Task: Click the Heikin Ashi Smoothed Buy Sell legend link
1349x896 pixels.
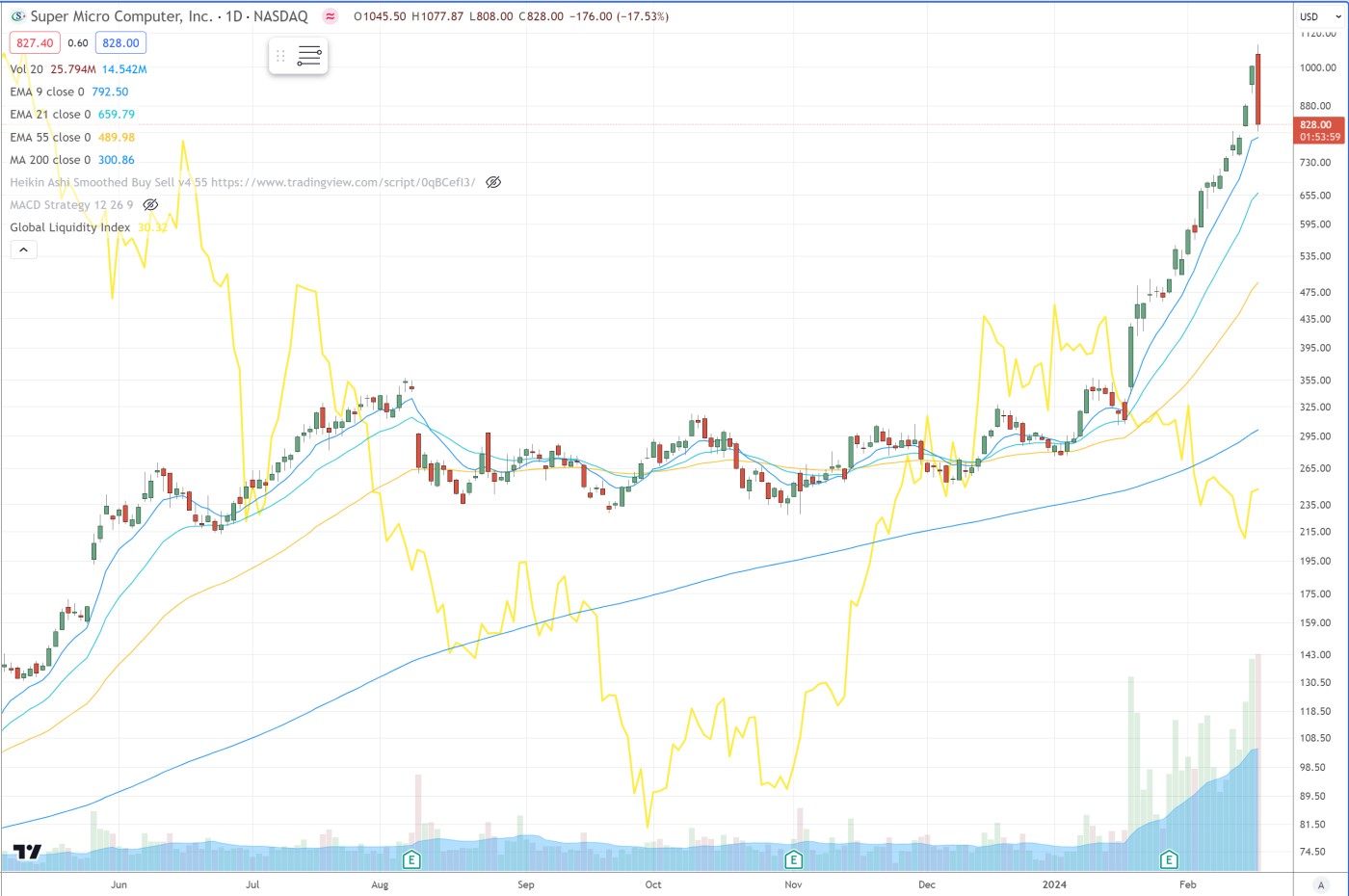Action: pyautogui.click(x=242, y=182)
